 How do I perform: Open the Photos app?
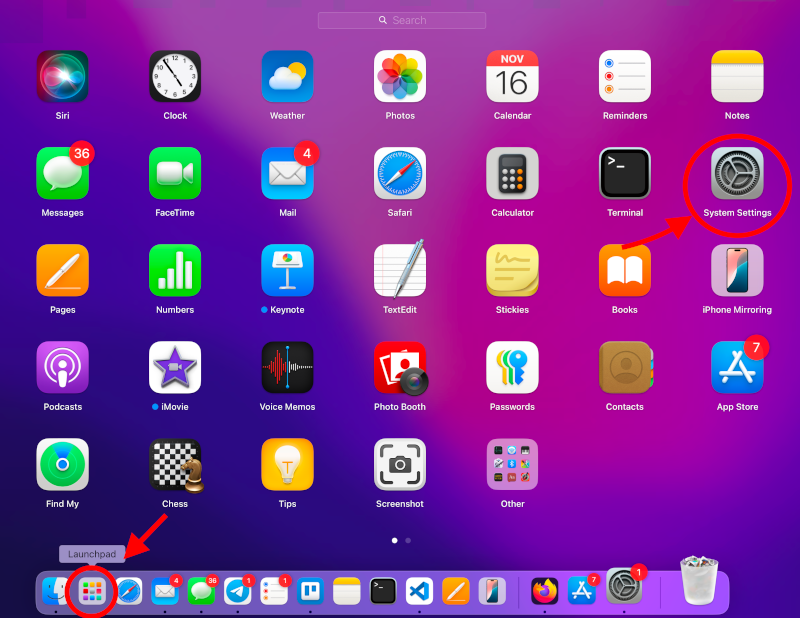[x=400, y=76]
